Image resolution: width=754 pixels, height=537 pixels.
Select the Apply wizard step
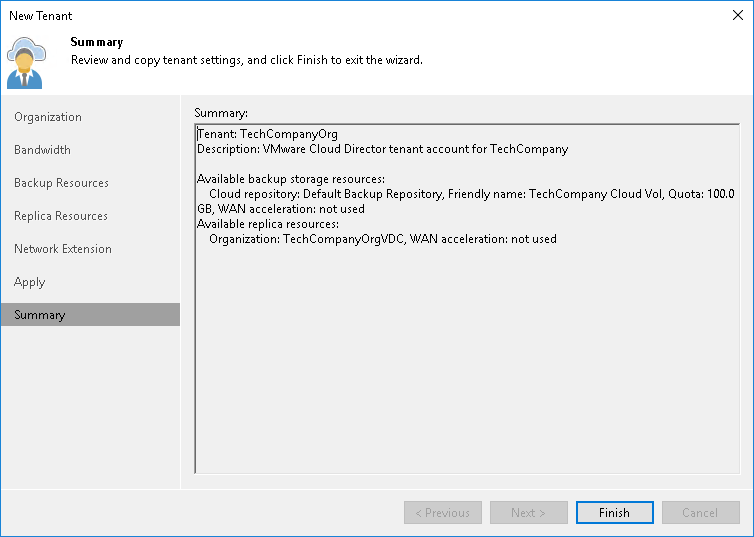pyautogui.click(x=30, y=282)
